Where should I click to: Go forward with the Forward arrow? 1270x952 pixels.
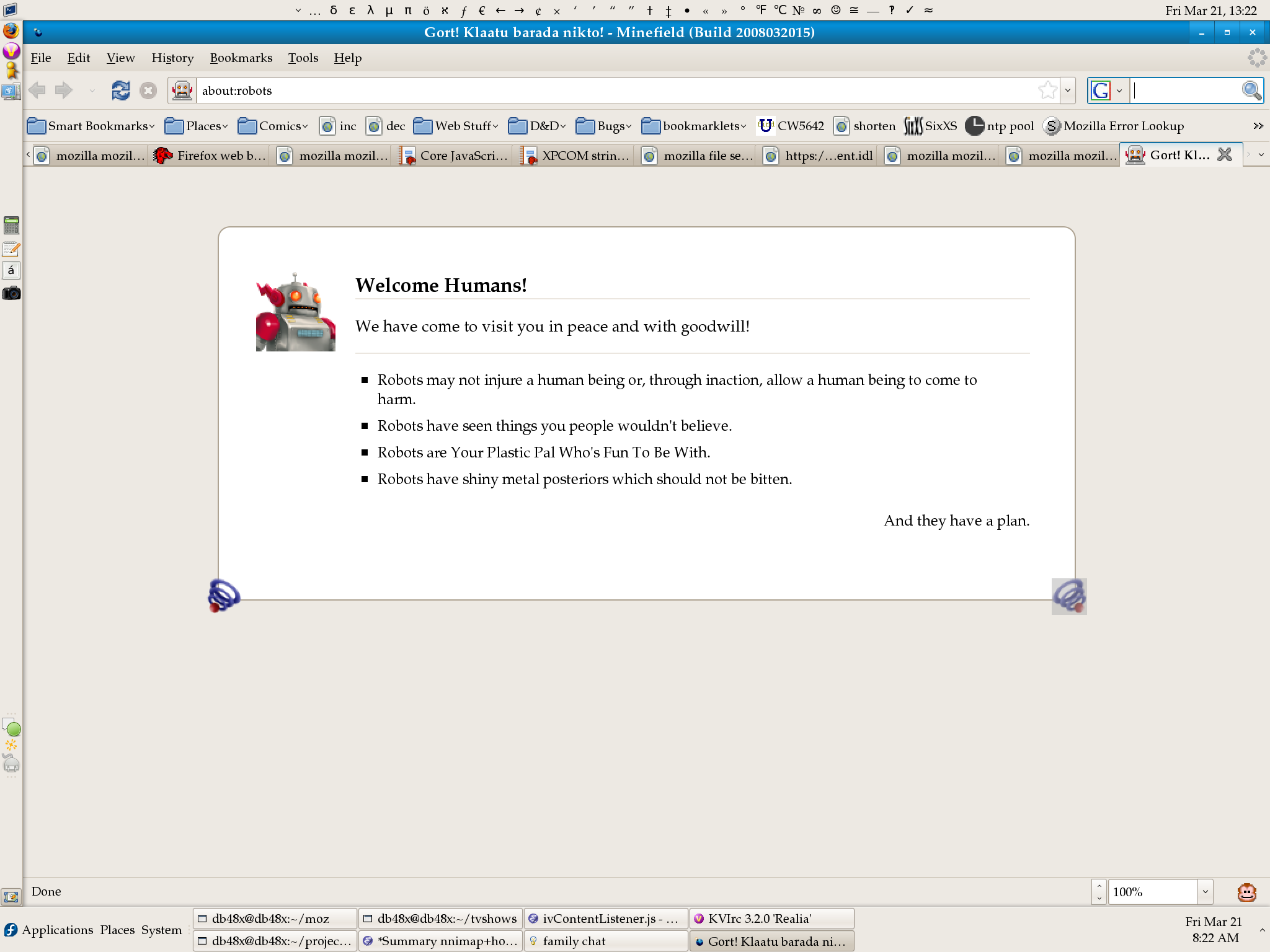(64, 90)
